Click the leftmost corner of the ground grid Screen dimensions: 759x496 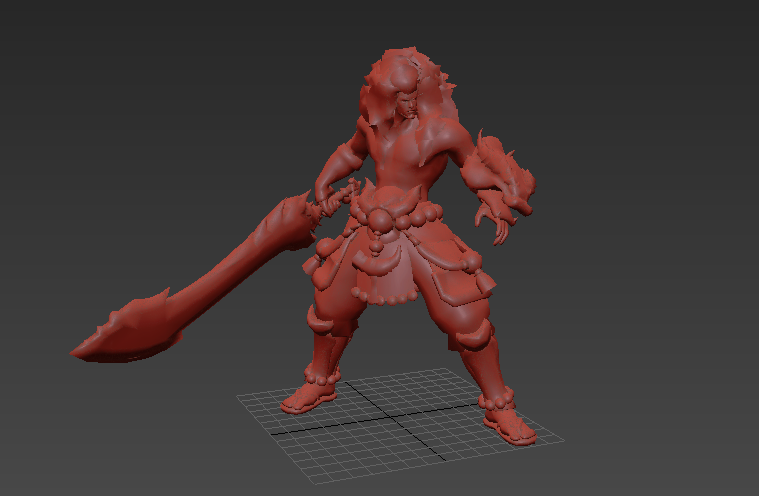click(x=238, y=395)
